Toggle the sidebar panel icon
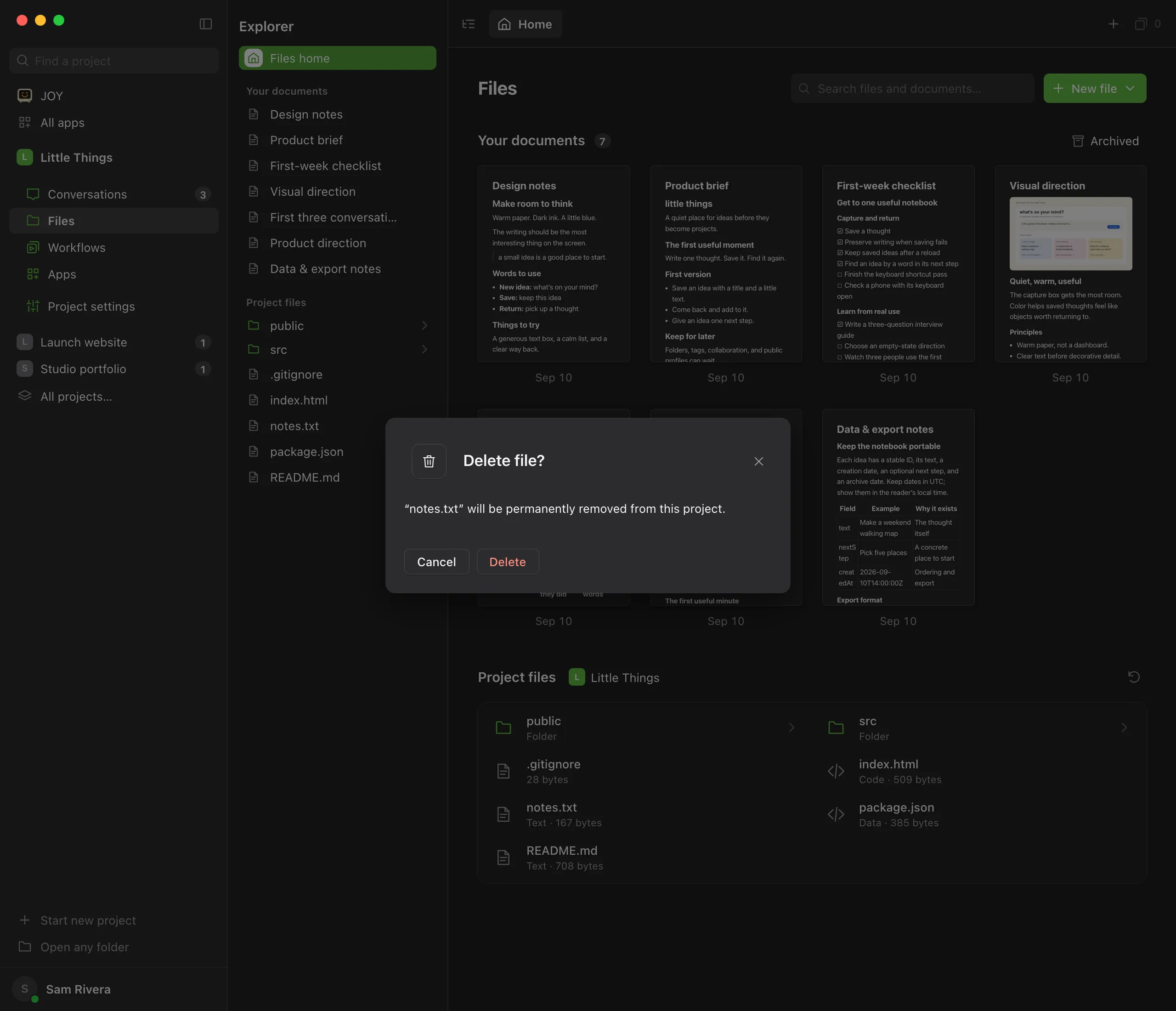The width and height of the screenshot is (1176, 1011). (205, 24)
